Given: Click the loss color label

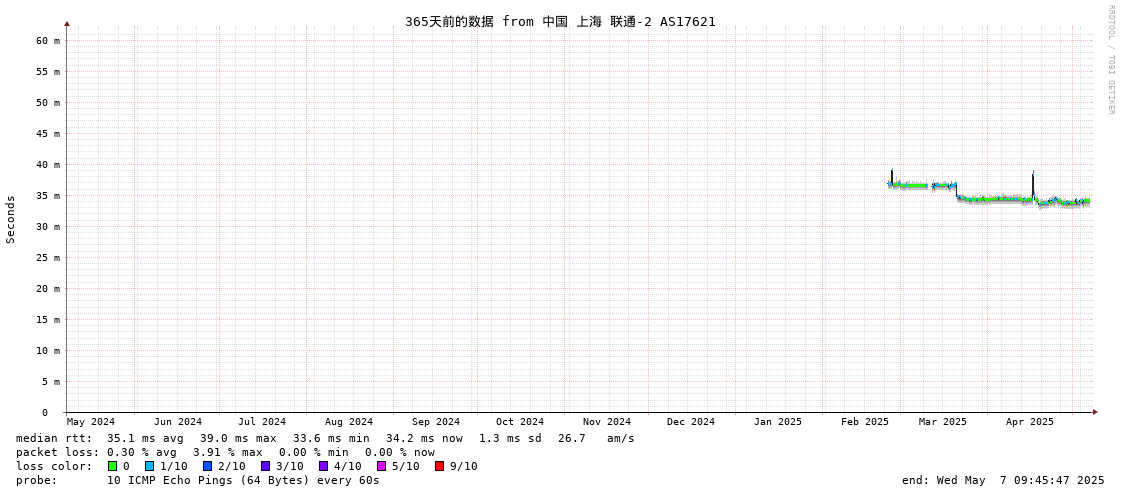Looking at the screenshot, I should [x=54, y=466].
